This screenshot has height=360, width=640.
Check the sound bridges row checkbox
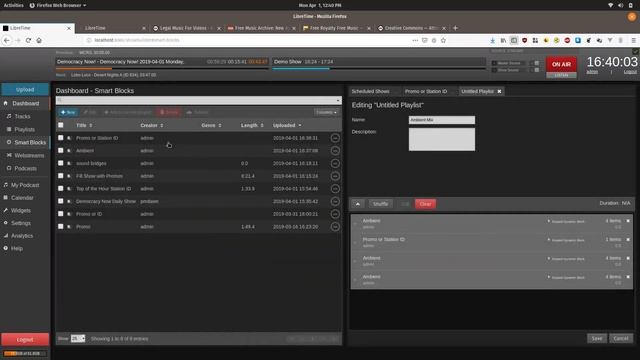(61, 163)
